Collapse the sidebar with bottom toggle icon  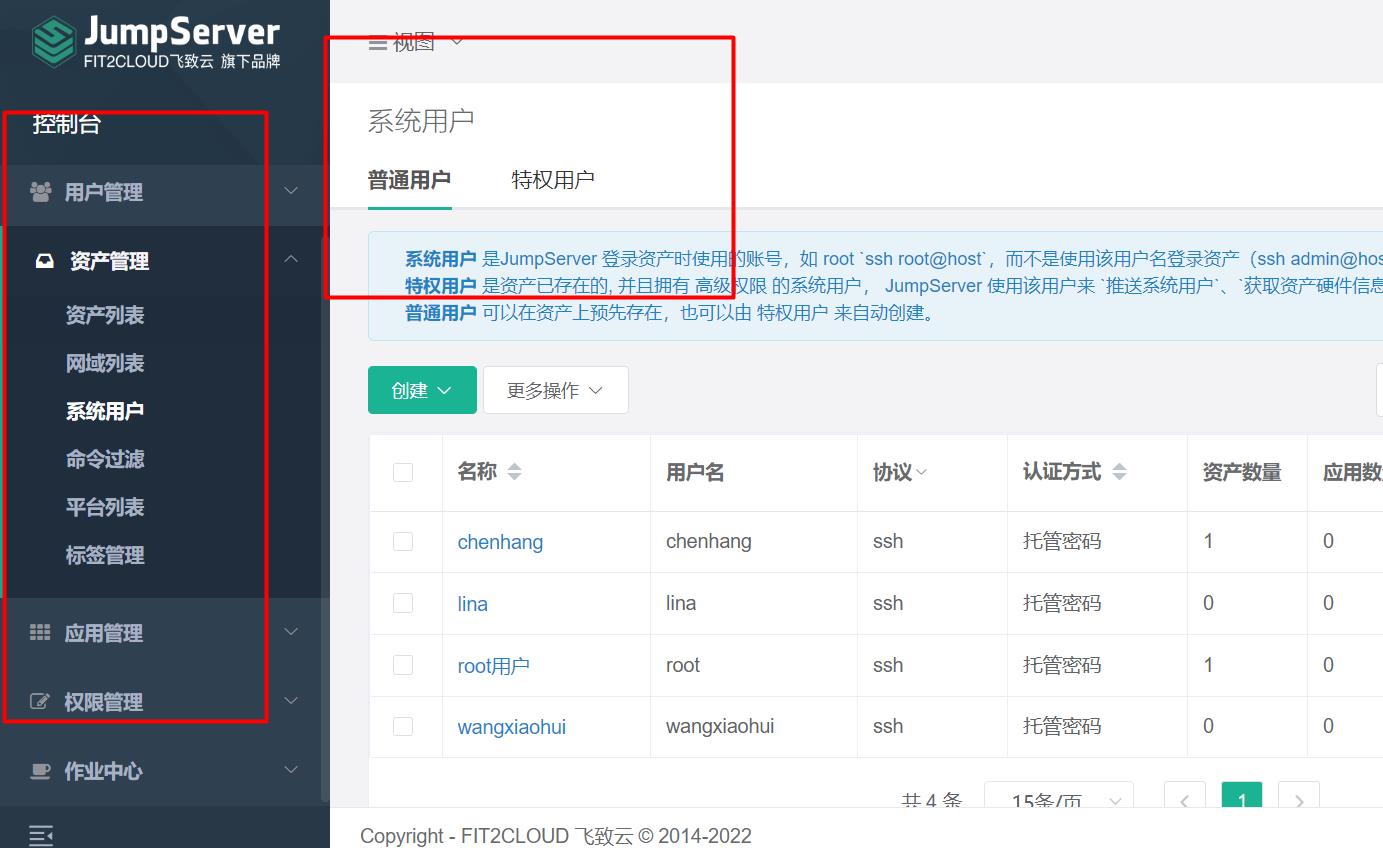[x=41, y=835]
